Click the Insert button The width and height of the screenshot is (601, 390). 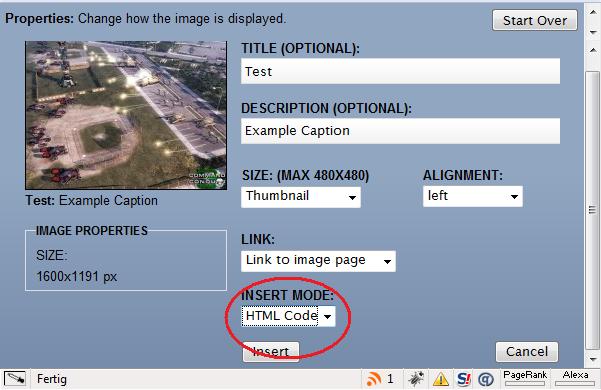pos(271,352)
